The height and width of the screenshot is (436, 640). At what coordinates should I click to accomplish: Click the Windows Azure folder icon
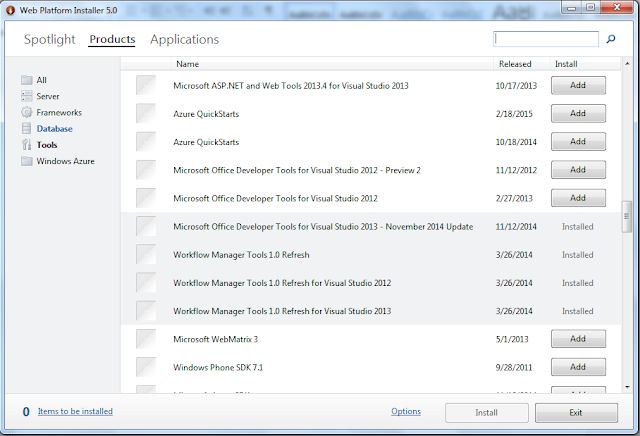(x=27, y=161)
